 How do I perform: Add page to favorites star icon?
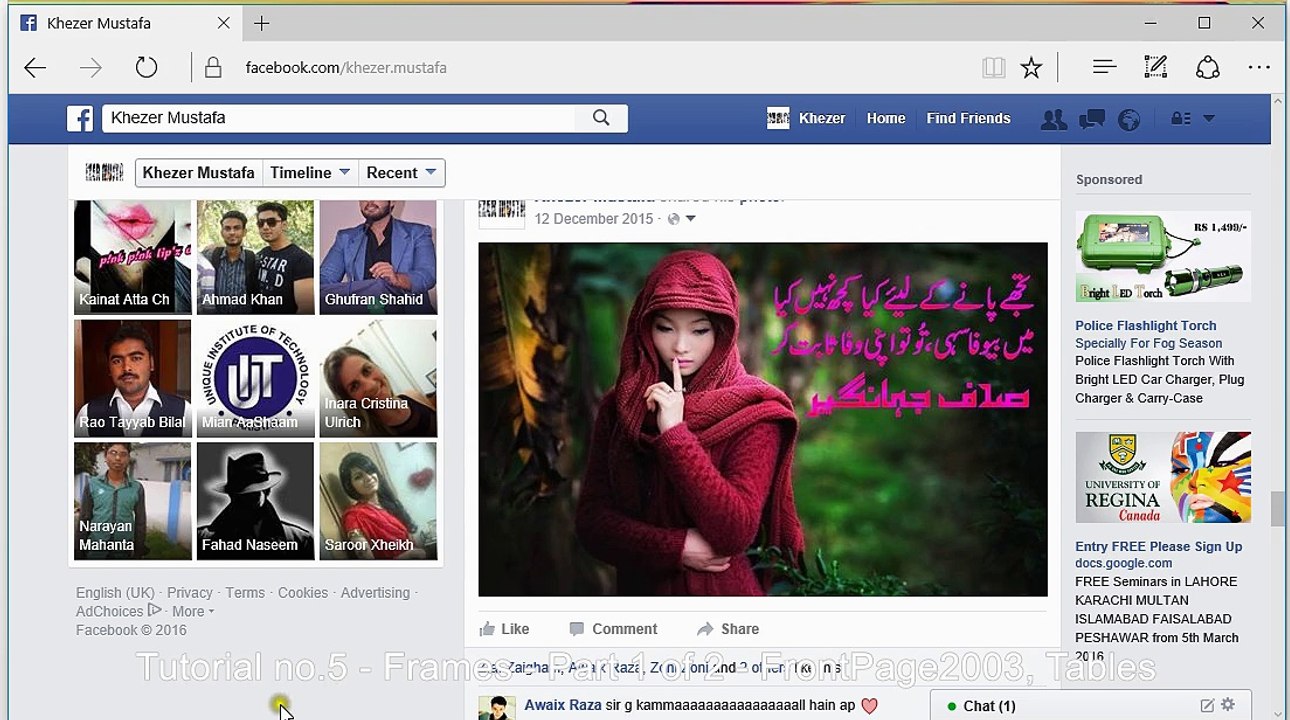tap(1031, 68)
